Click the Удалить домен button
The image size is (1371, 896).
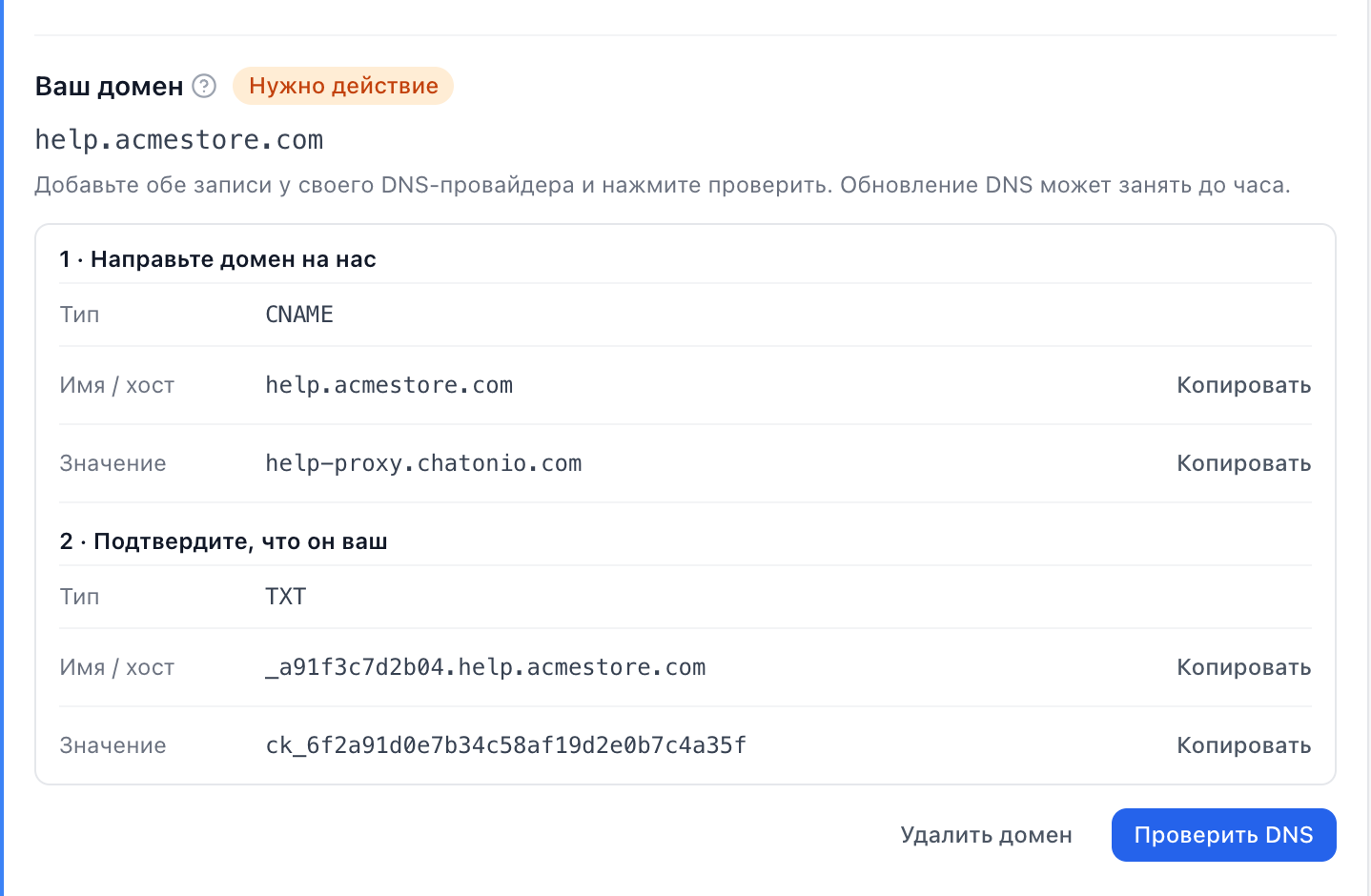pyautogui.click(x=986, y=835)
